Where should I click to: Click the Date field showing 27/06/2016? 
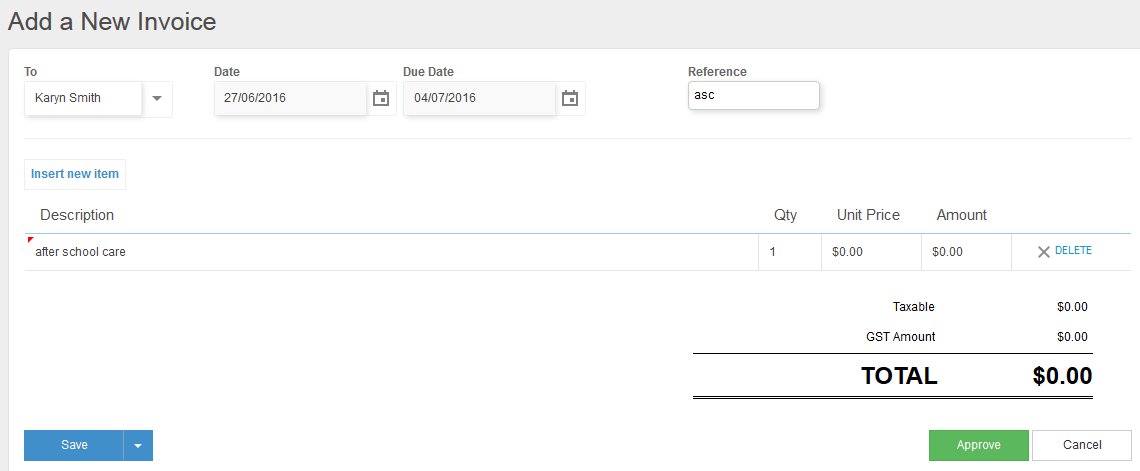coord(290,98)
